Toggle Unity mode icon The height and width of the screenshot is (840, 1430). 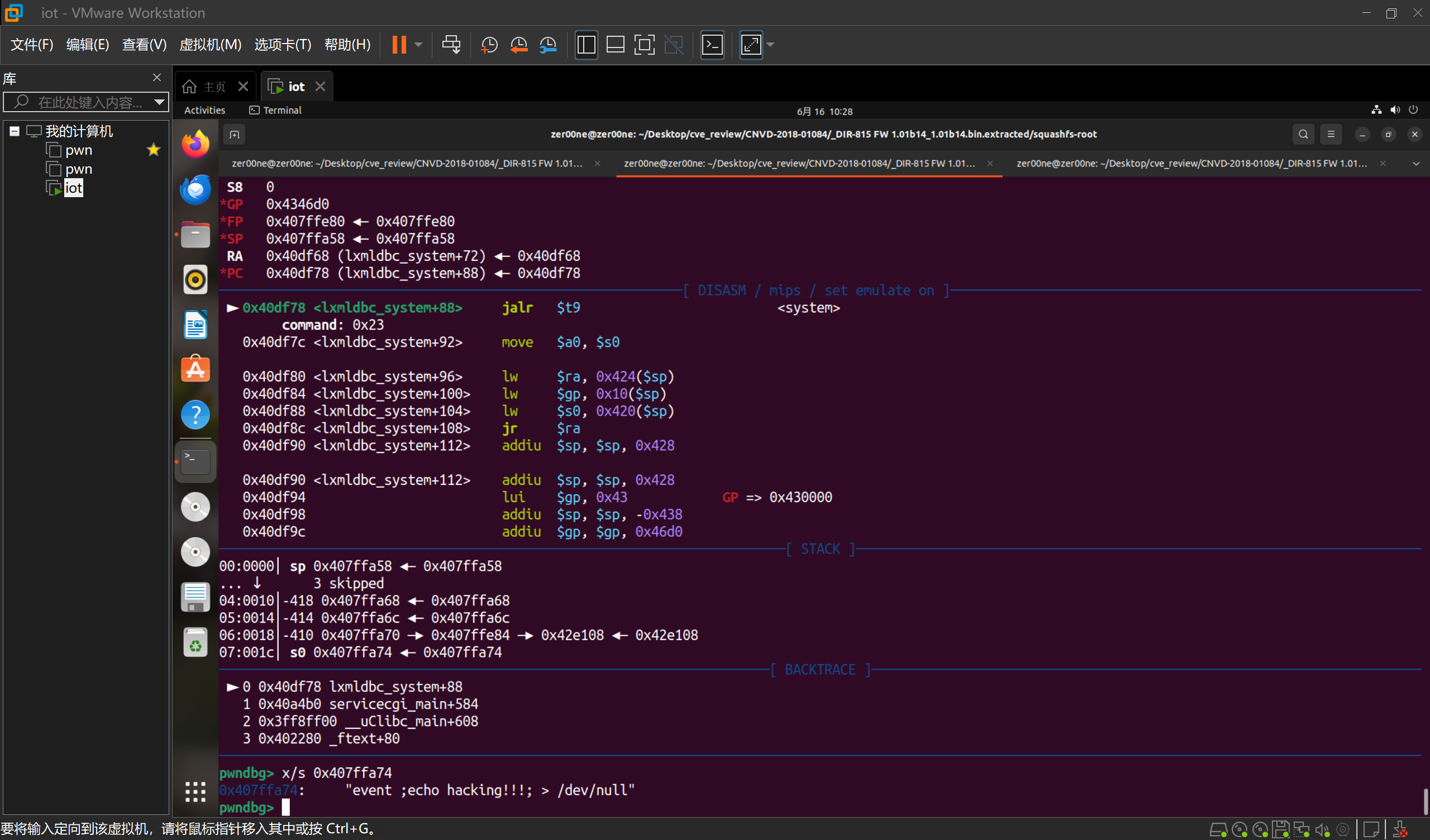click(x=674, y=44)
